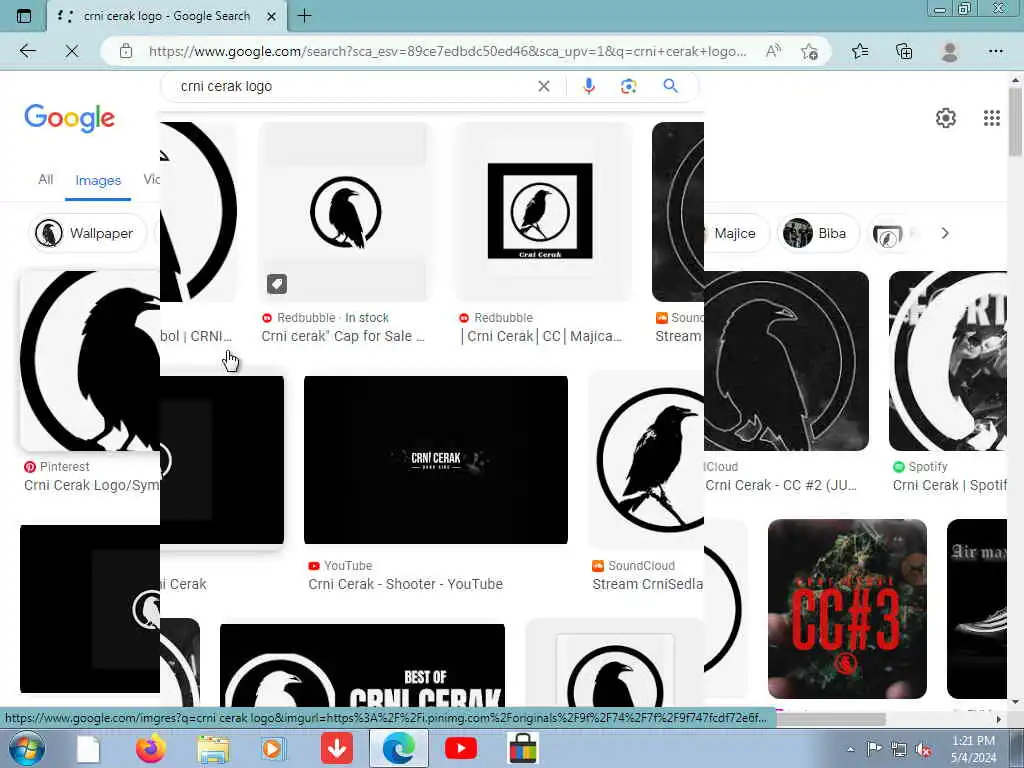The image size is (1024, 768).
Task: Open Edge Settings and more menu
Action: pos(995,51)
